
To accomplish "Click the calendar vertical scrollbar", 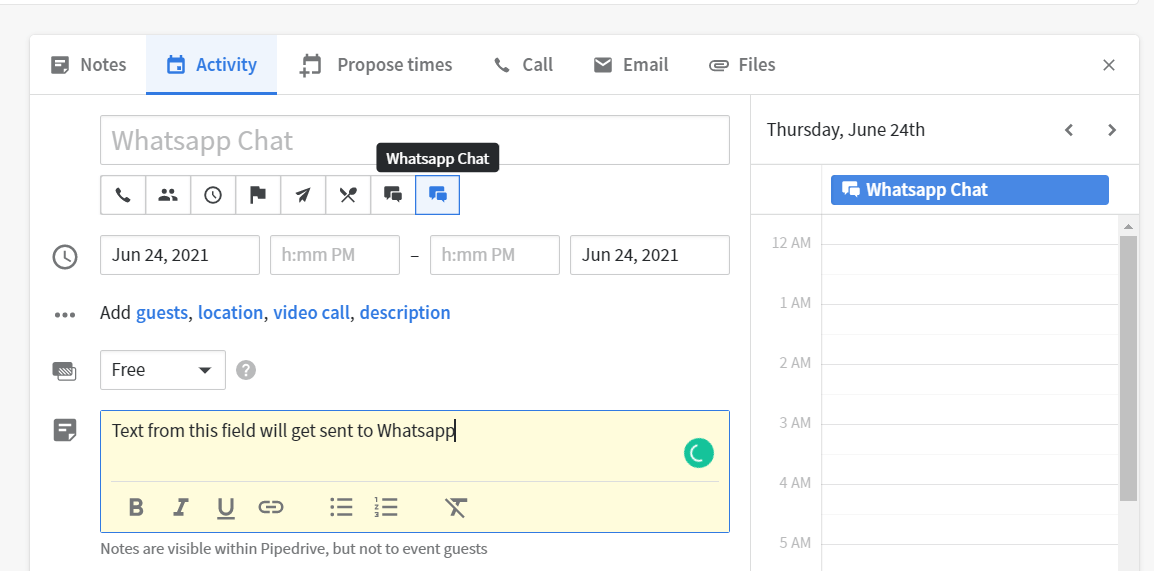I will pos(1128,368).
